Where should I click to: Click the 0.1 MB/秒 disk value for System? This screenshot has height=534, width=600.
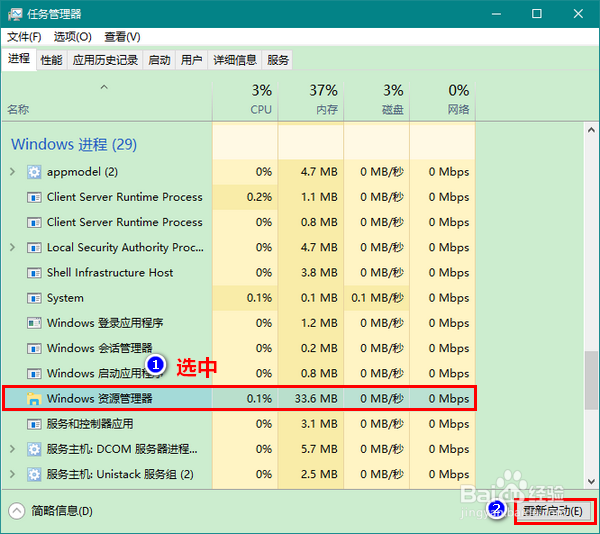tap(377, 298)
